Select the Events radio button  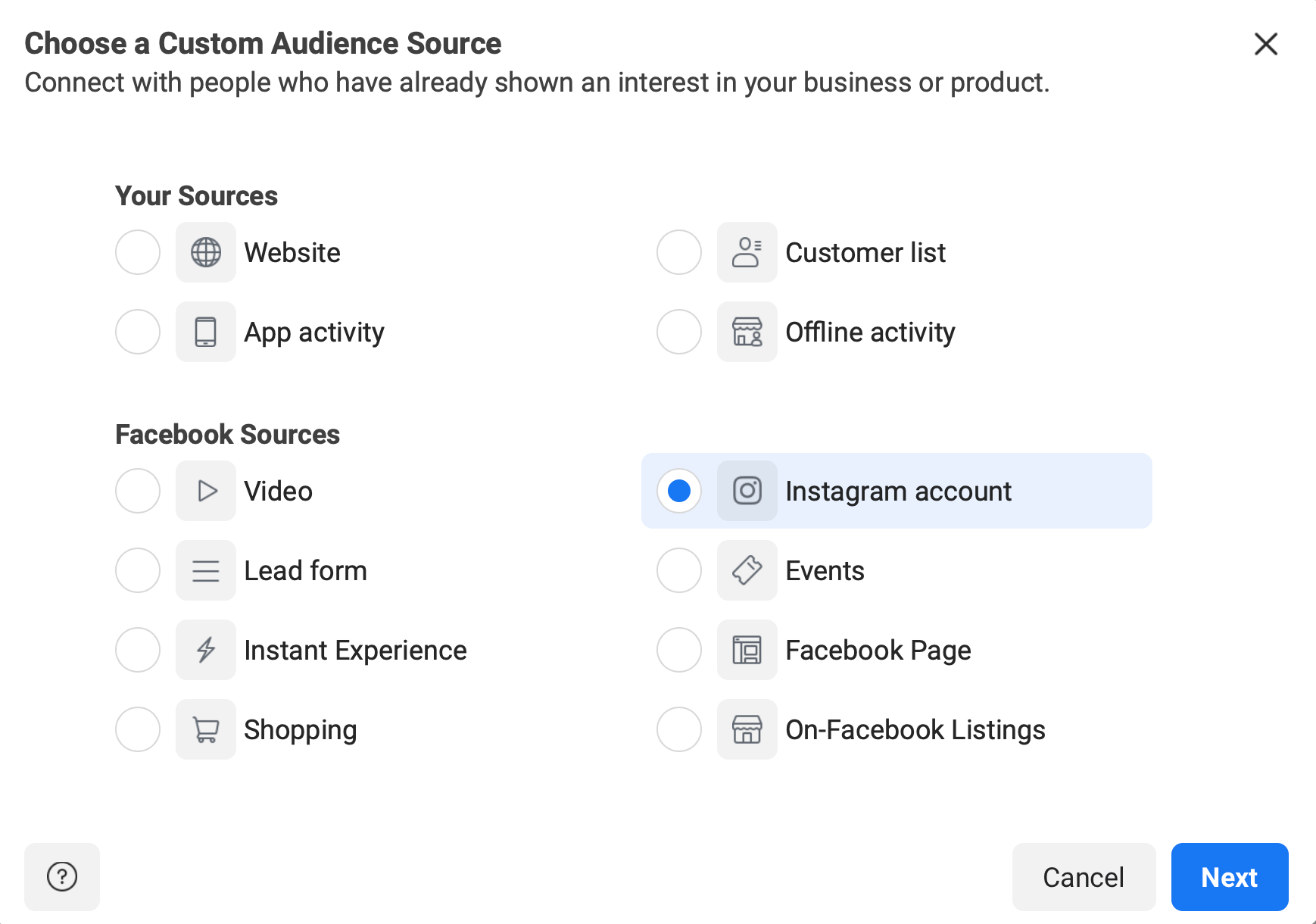679,570
